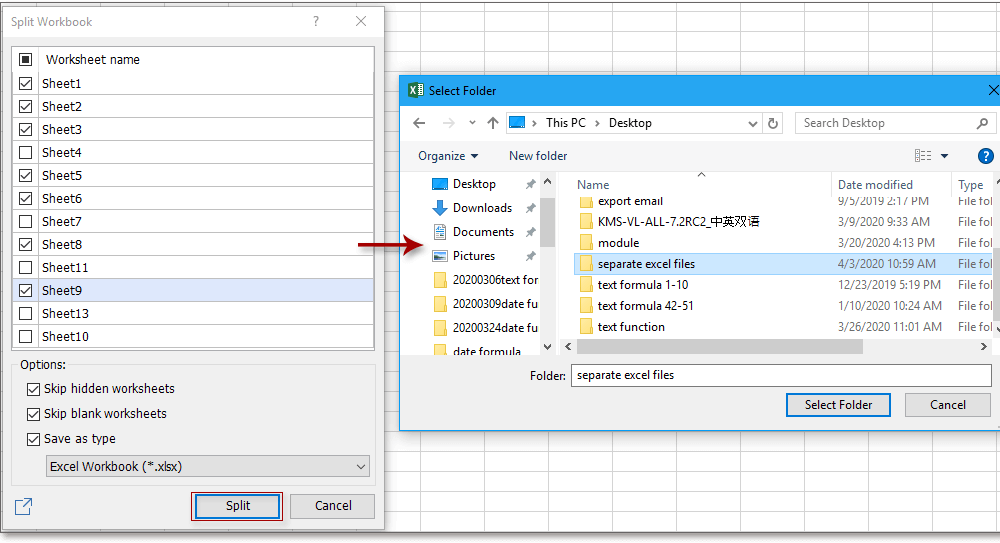
Task: Check the Sheet13 checkbox
Action: coord(26,313)
